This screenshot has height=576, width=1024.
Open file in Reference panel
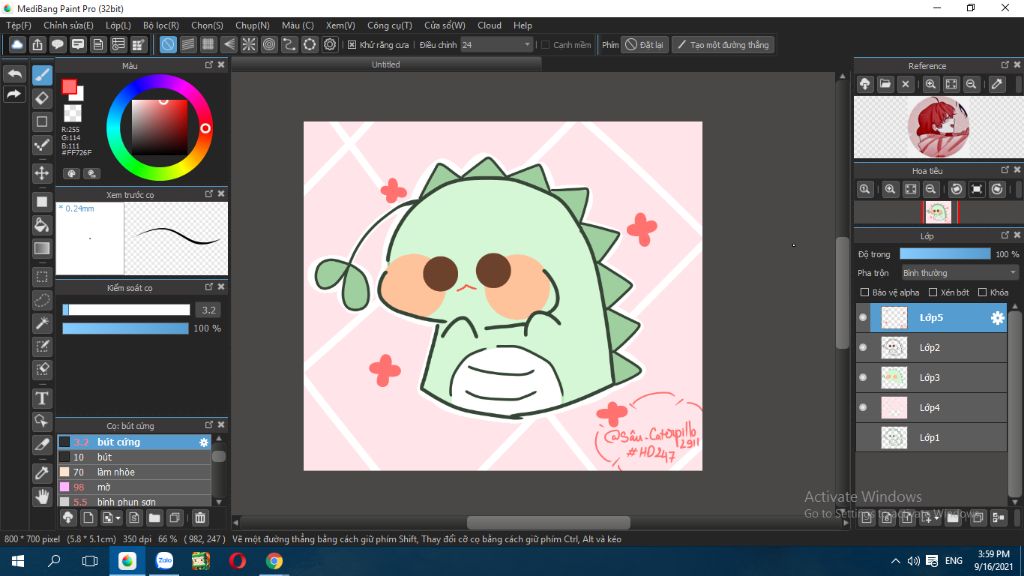(885, 84)
